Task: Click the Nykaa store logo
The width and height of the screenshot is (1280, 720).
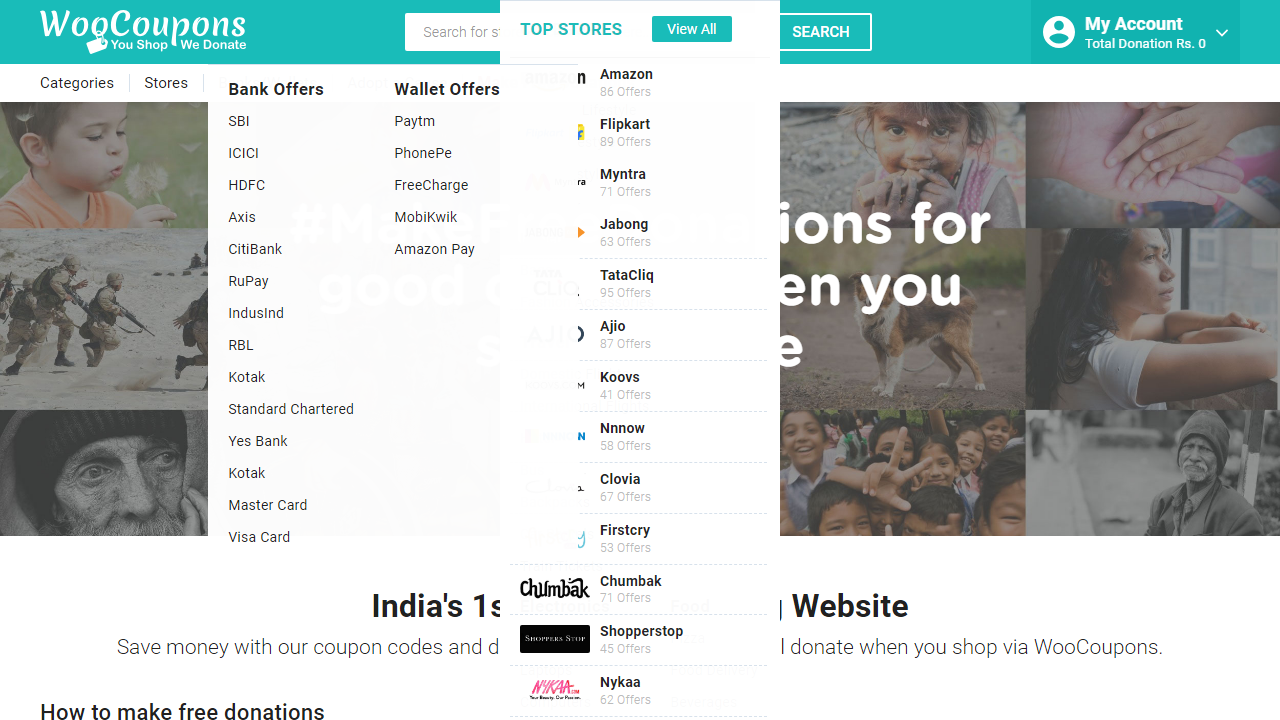Action: 554,690
